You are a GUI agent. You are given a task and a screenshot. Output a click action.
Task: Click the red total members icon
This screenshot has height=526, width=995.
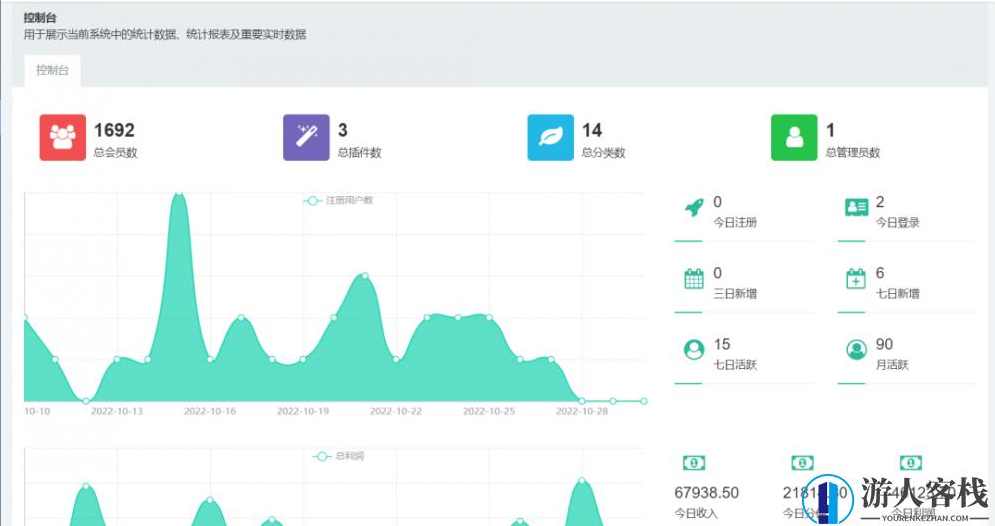click(x=62, y=137)
